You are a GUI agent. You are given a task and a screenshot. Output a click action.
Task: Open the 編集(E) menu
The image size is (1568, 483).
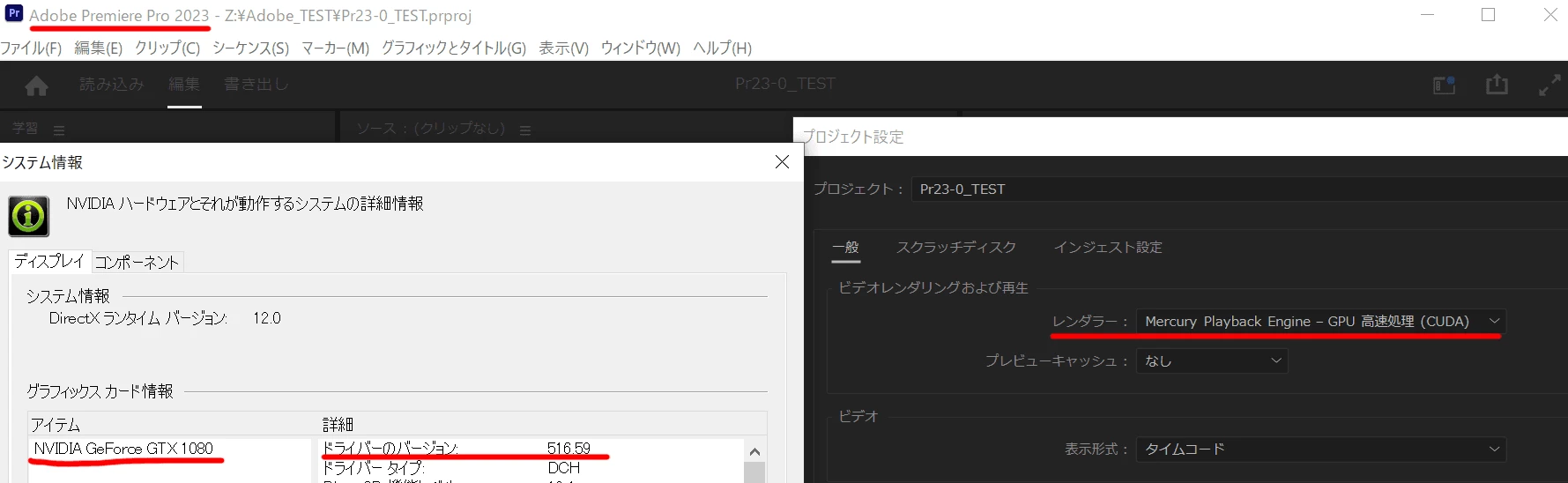(98, 48)
